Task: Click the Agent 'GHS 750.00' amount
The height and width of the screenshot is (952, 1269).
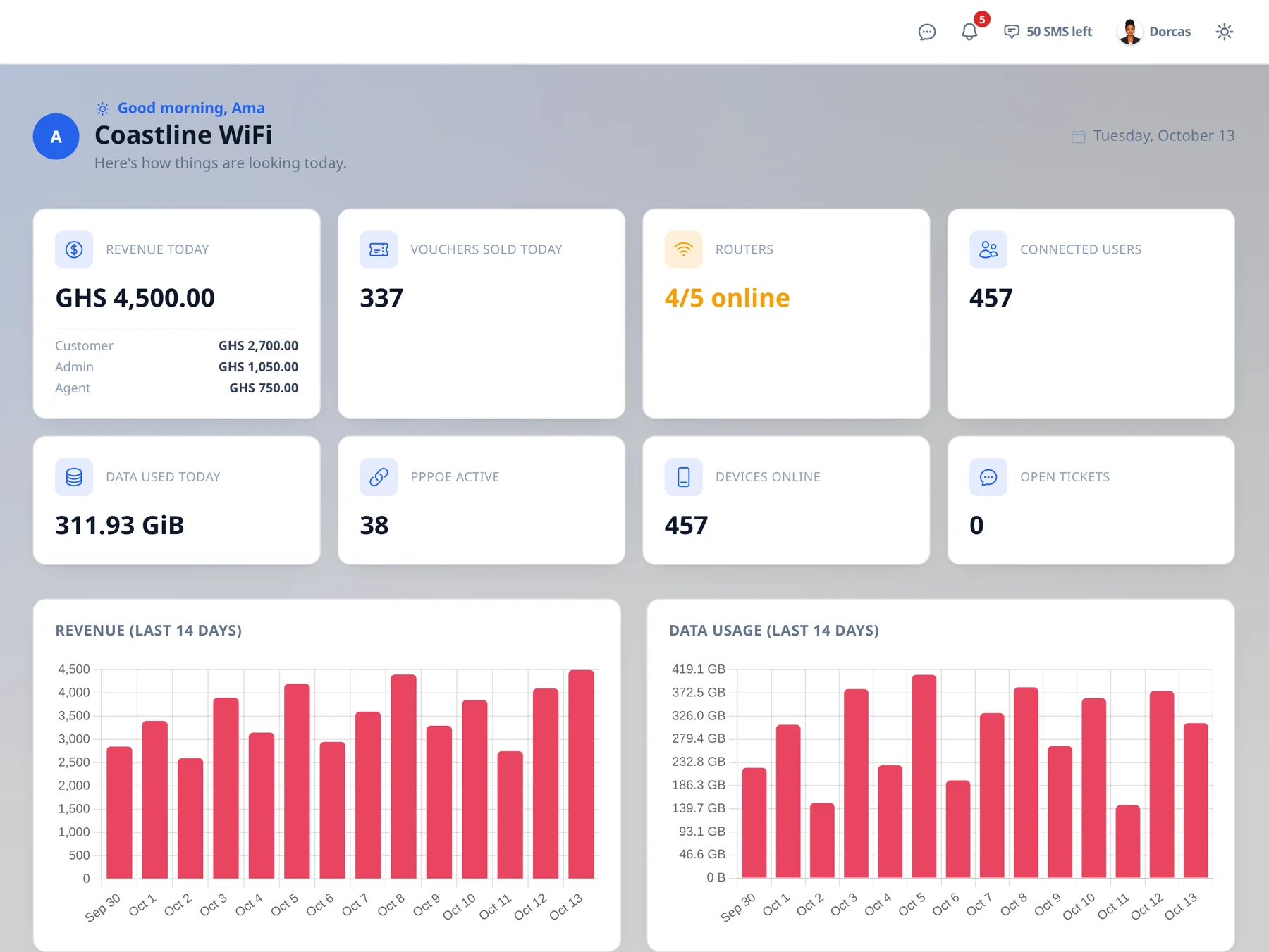Action: 264,388
